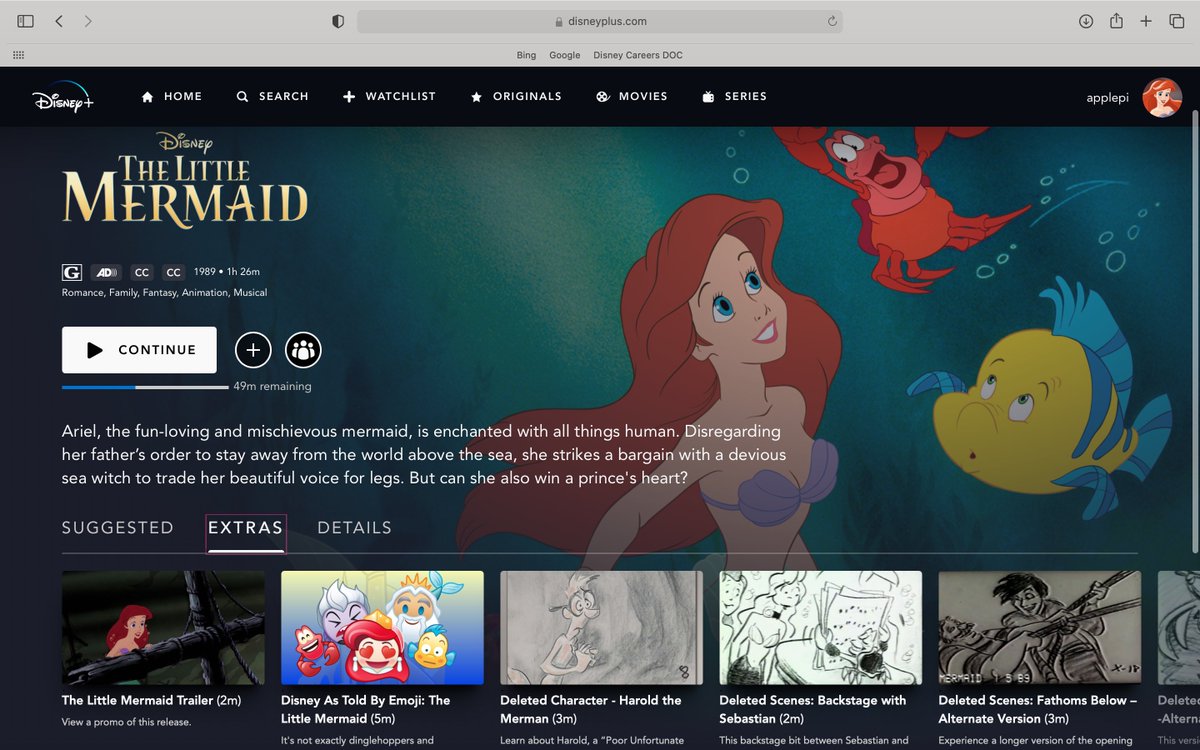The image size is (1200, 750).
Task: Toggle the Safari sidebar icon
Action: 26,21
